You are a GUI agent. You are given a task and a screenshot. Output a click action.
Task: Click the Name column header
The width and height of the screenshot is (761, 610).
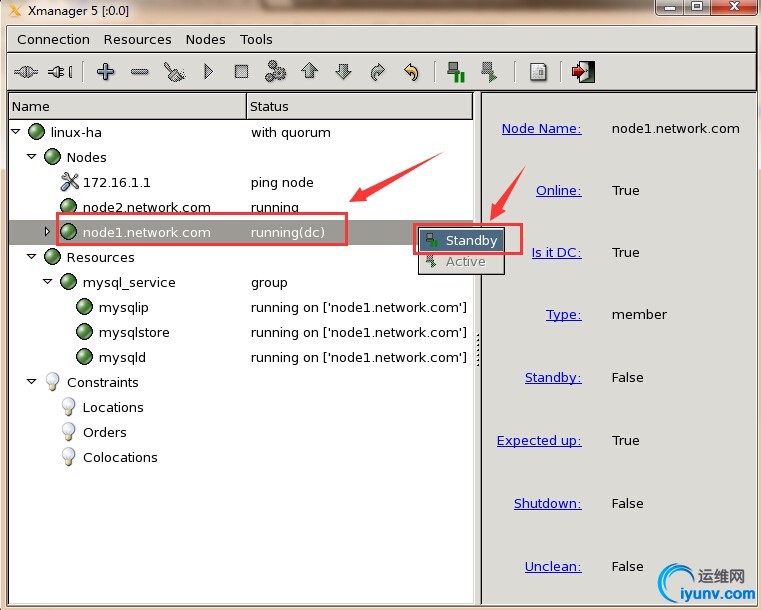(128, 106)
